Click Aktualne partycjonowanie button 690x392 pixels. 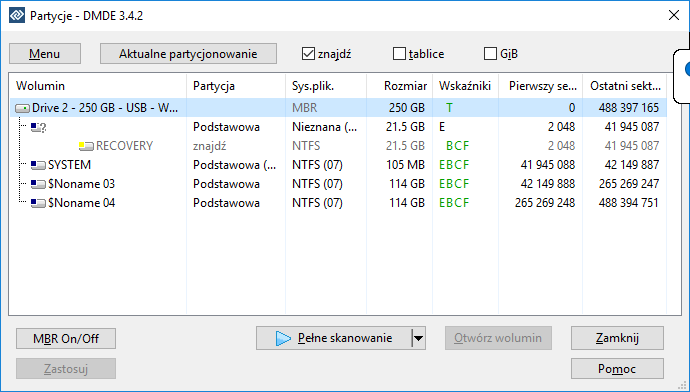(x=188, y=54)
